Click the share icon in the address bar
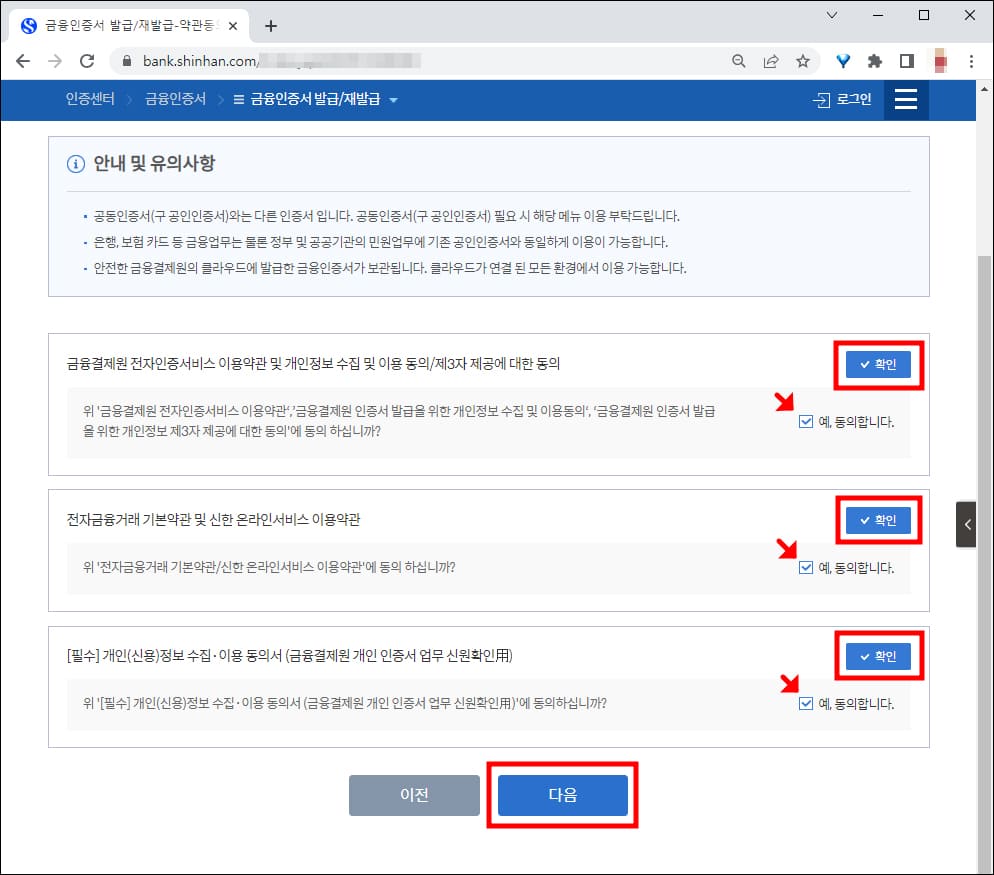 pos(771,60)
